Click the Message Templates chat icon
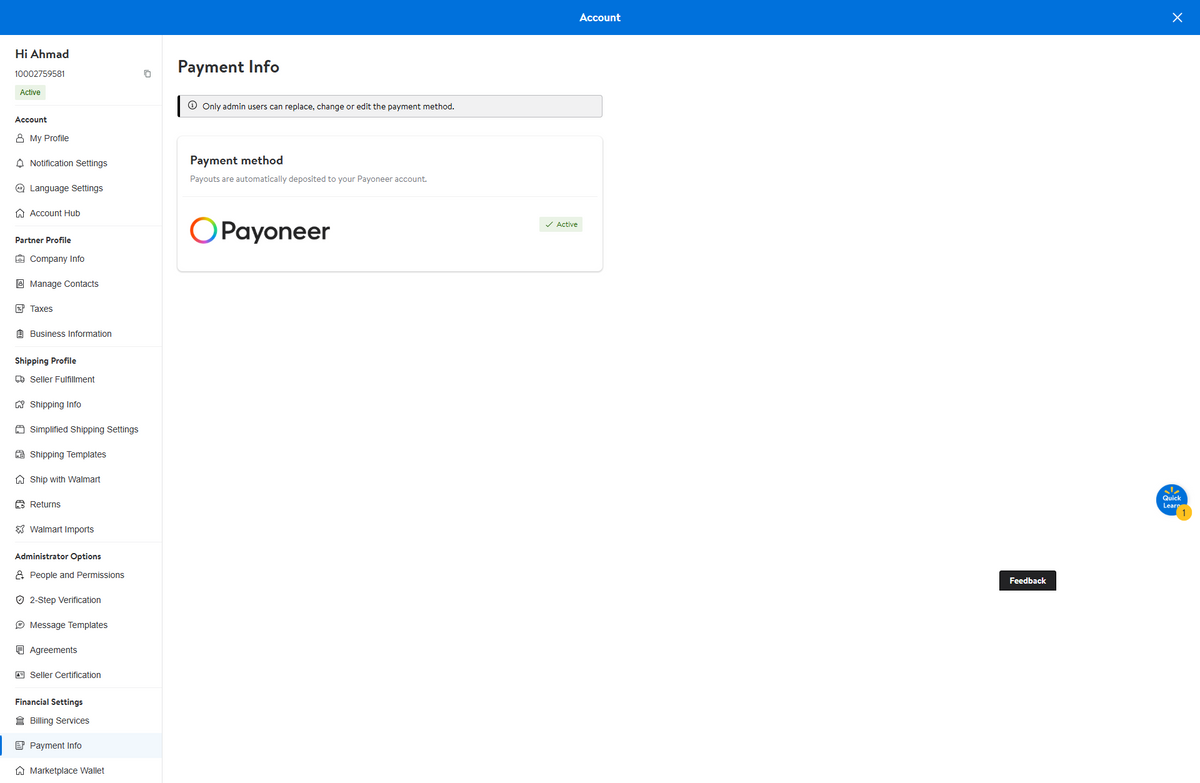The image size is (1200, 783). pyautogui.click(x=20, y=625)
